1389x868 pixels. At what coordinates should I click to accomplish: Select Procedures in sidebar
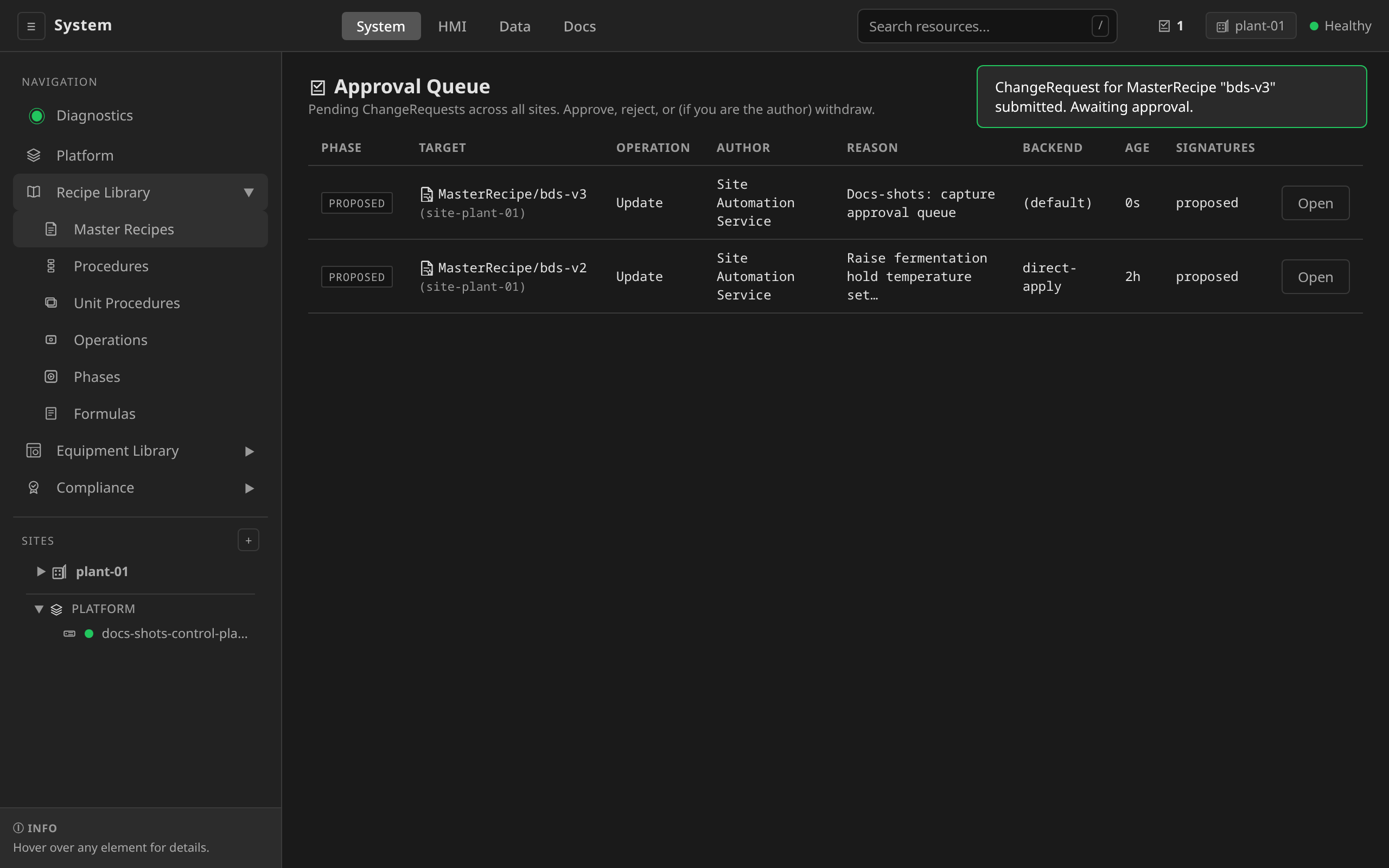141,266
